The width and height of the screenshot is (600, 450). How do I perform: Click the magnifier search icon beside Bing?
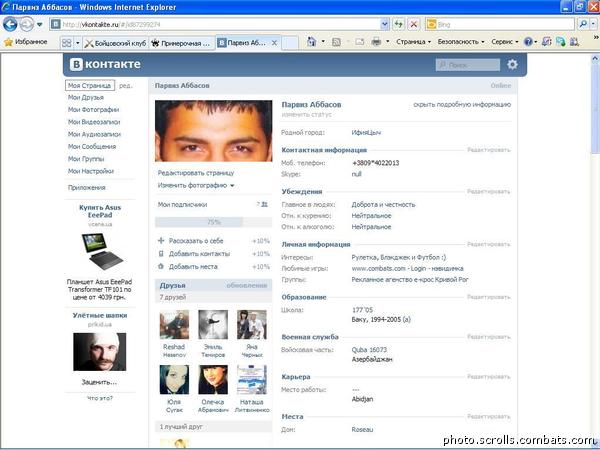583,24
